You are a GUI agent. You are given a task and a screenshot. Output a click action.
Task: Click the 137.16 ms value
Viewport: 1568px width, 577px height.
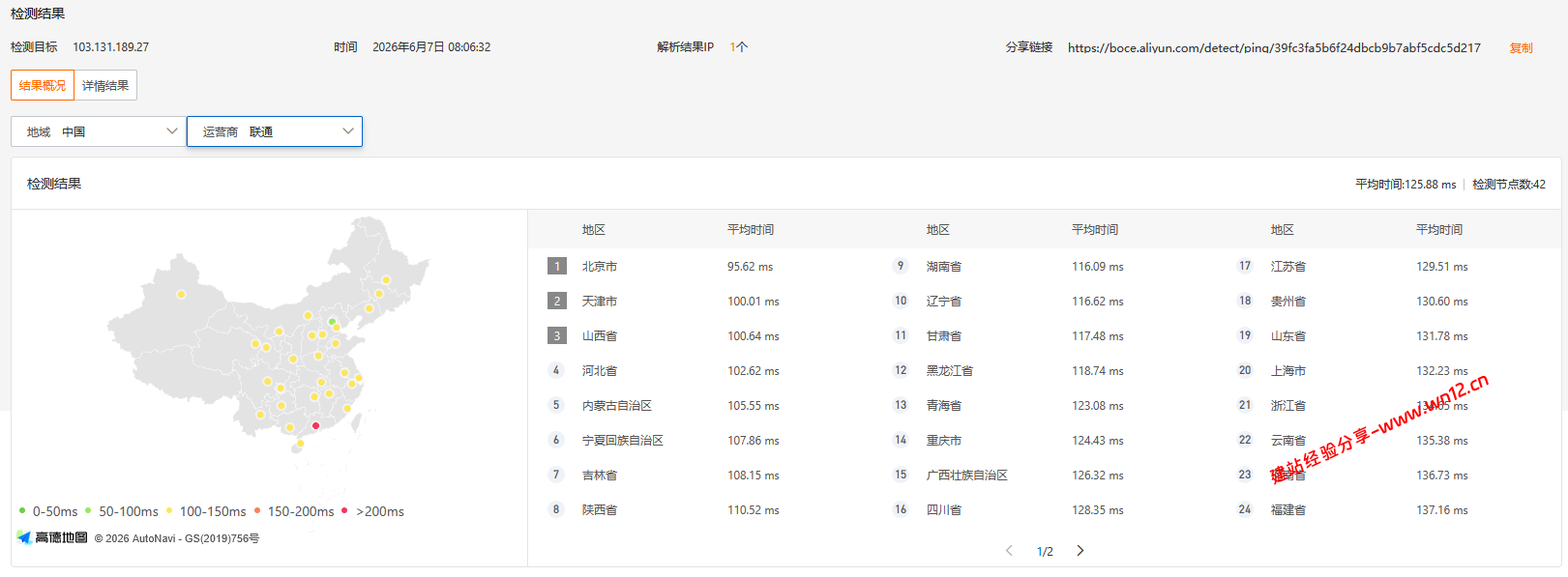pos(1442,510)
